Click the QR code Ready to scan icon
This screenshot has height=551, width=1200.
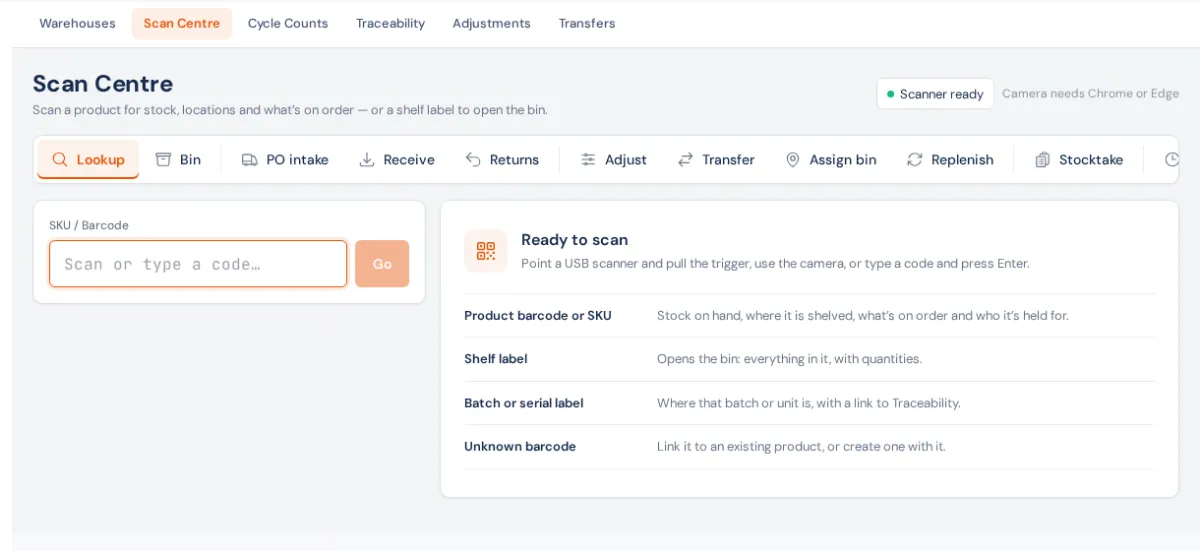click(486, 251)
